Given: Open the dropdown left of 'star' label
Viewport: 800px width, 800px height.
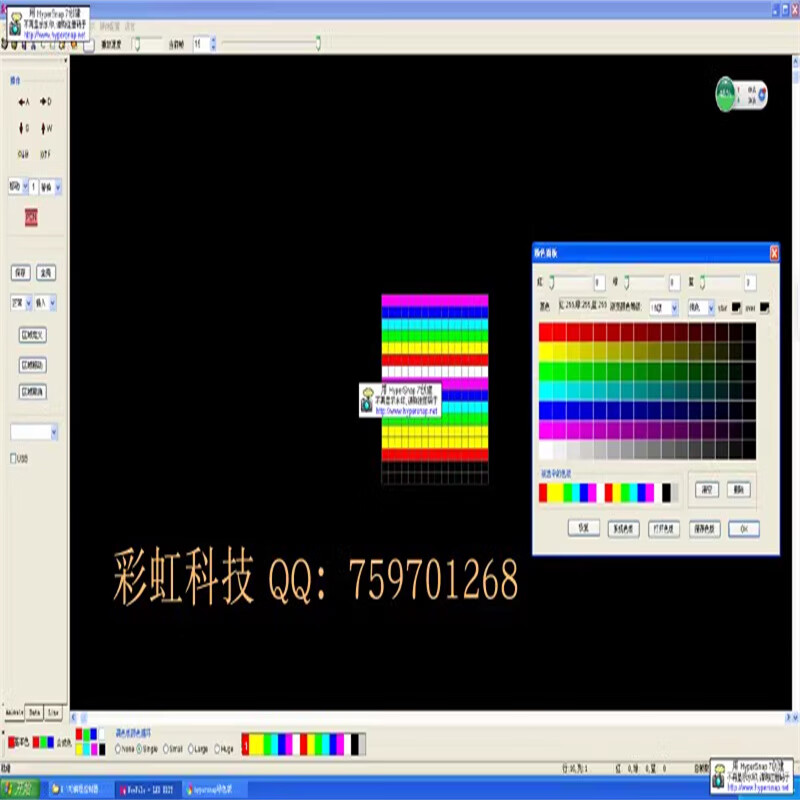Looking at the screenshot, I should (x=701, y=307).
